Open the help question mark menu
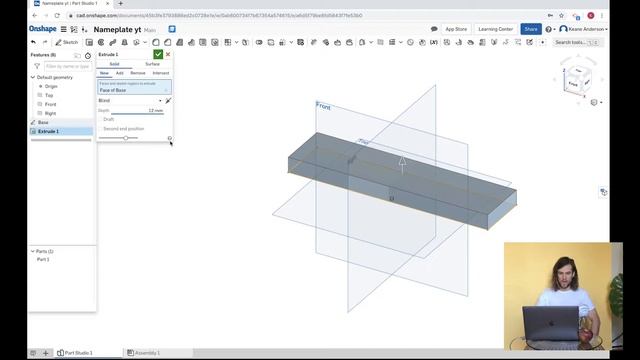The height and width of the screenshot is (360, 640). 550,29
